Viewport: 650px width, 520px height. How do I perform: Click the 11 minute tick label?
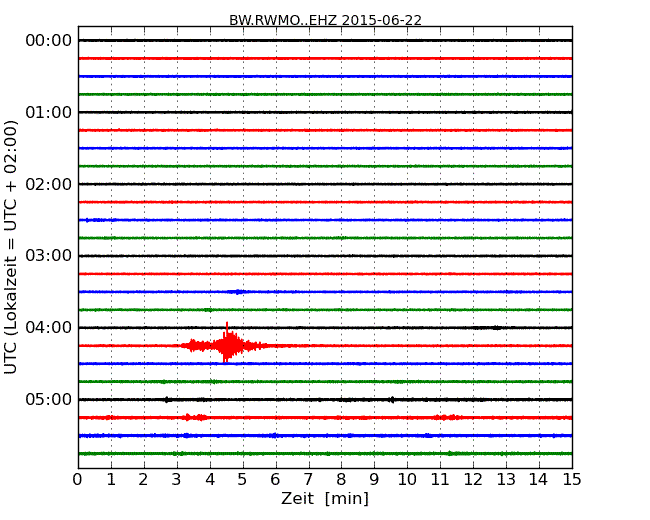440,480
